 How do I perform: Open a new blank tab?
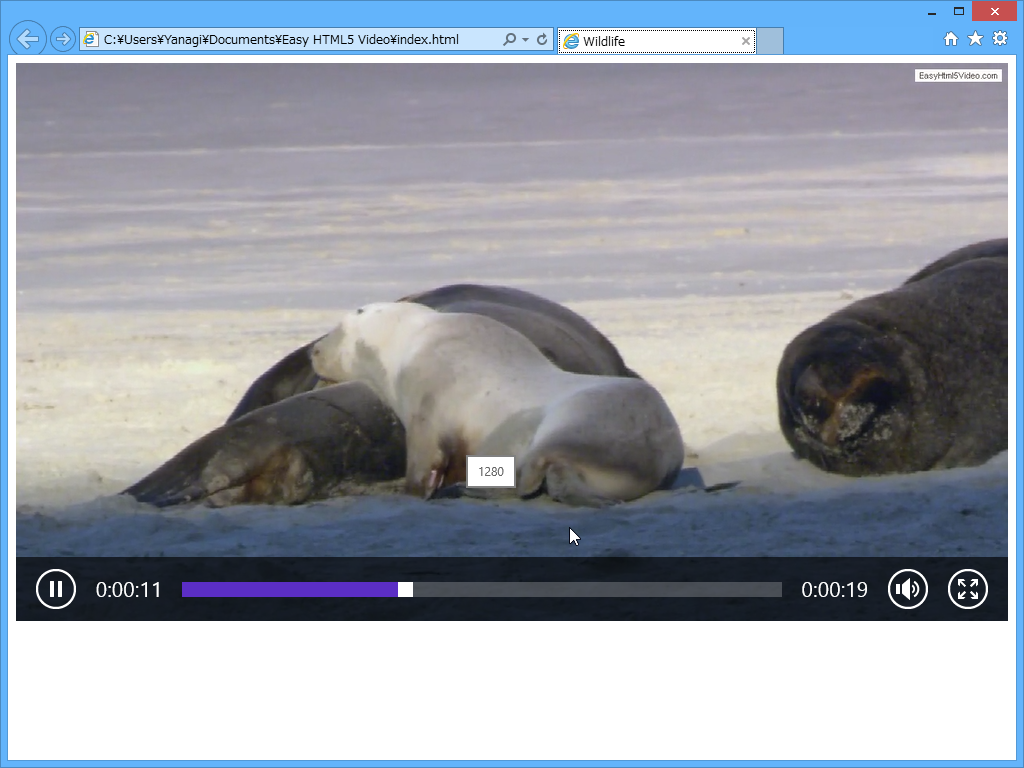click(x=769, y=41)
